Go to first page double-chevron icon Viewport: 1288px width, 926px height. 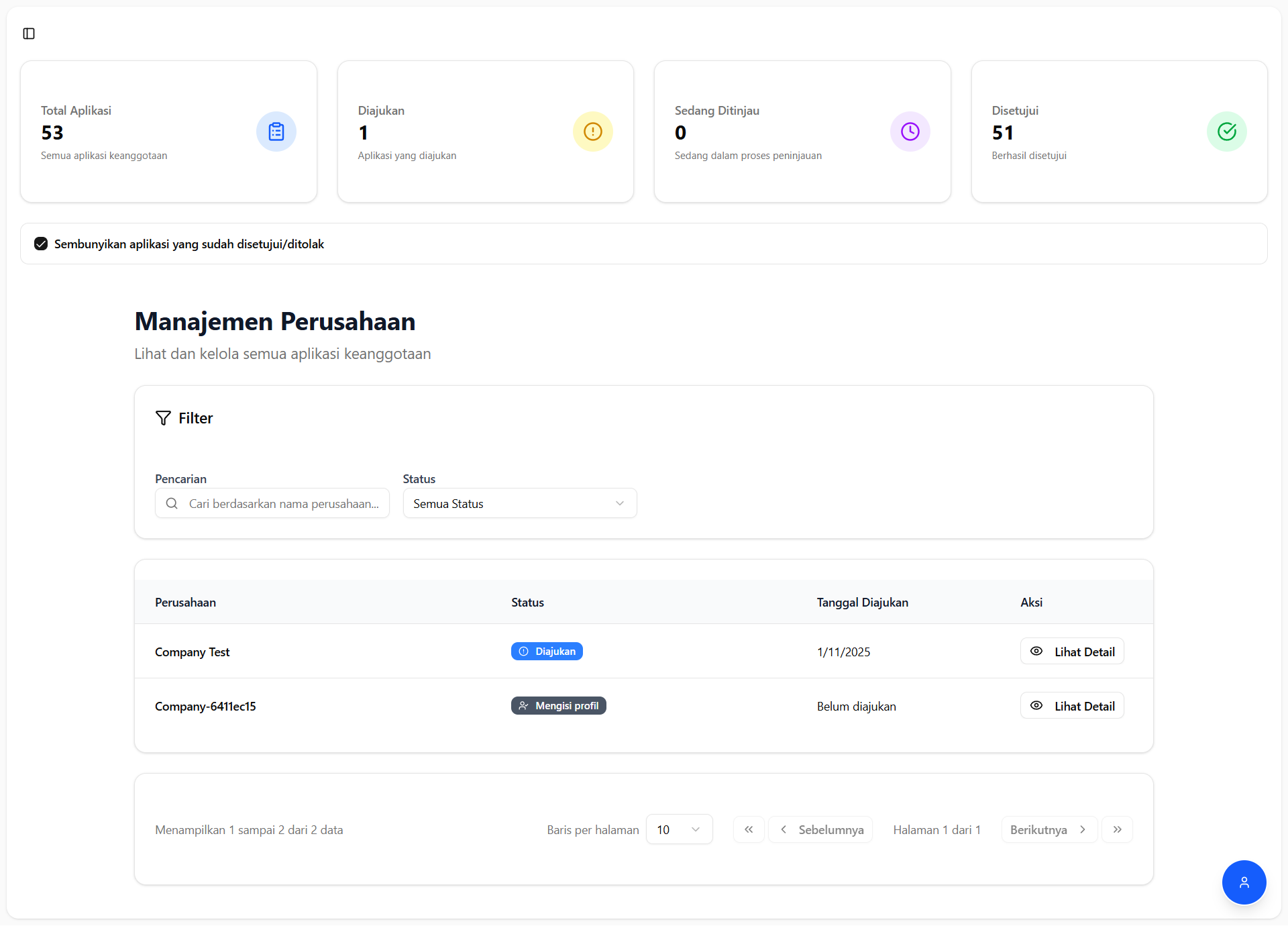point(749,829)
